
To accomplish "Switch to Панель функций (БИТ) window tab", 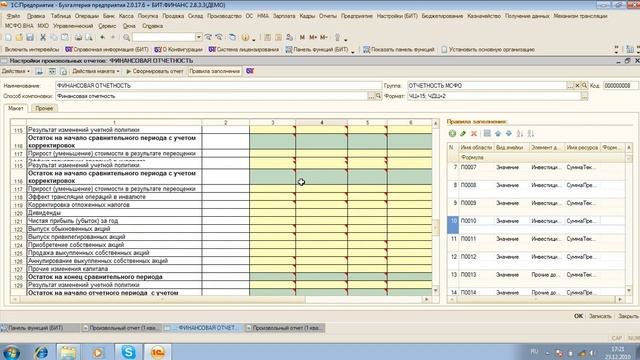I will (39, 328).
